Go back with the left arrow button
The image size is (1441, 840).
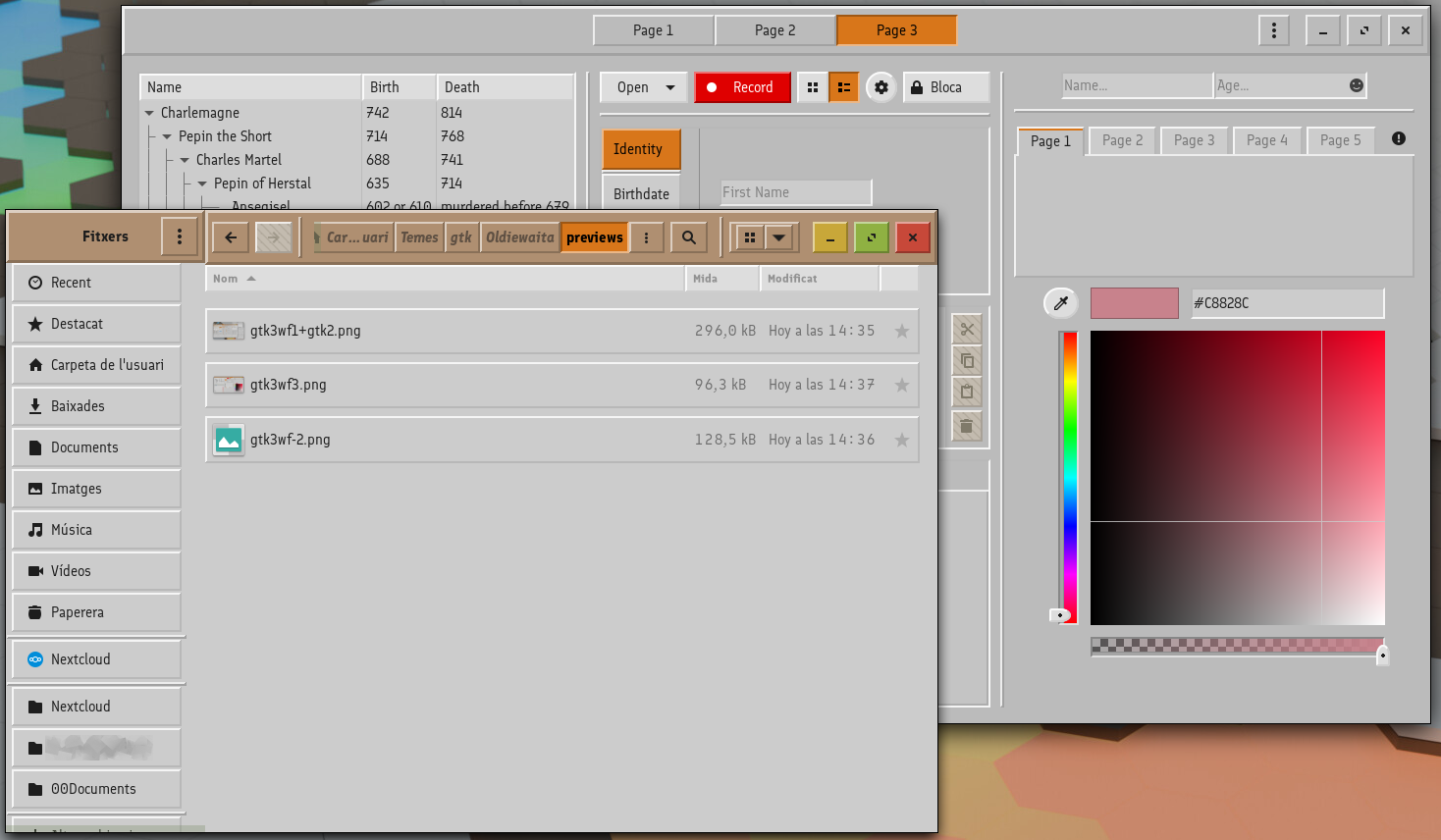(x=231, y=237)
